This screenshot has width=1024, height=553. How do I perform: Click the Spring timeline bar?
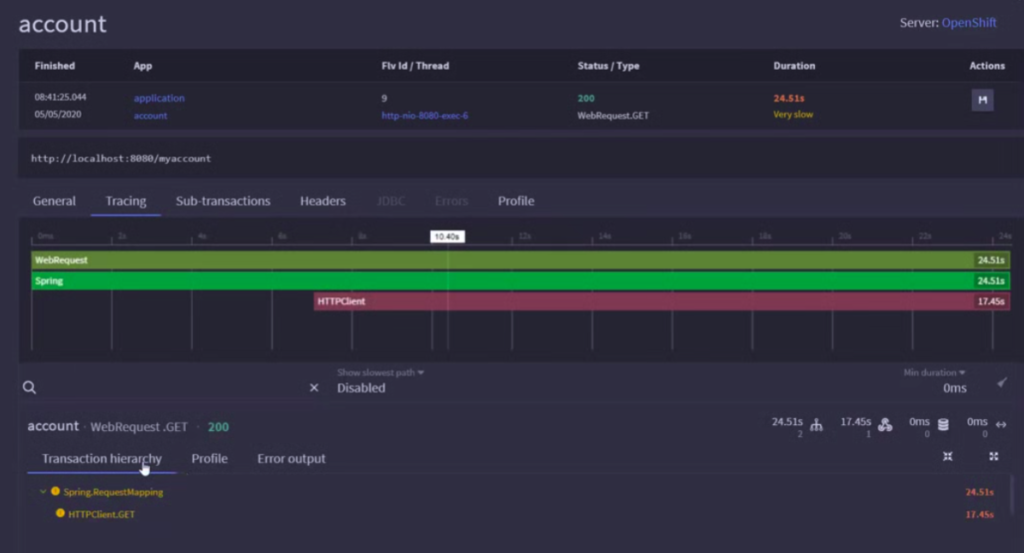pos(520,281)
